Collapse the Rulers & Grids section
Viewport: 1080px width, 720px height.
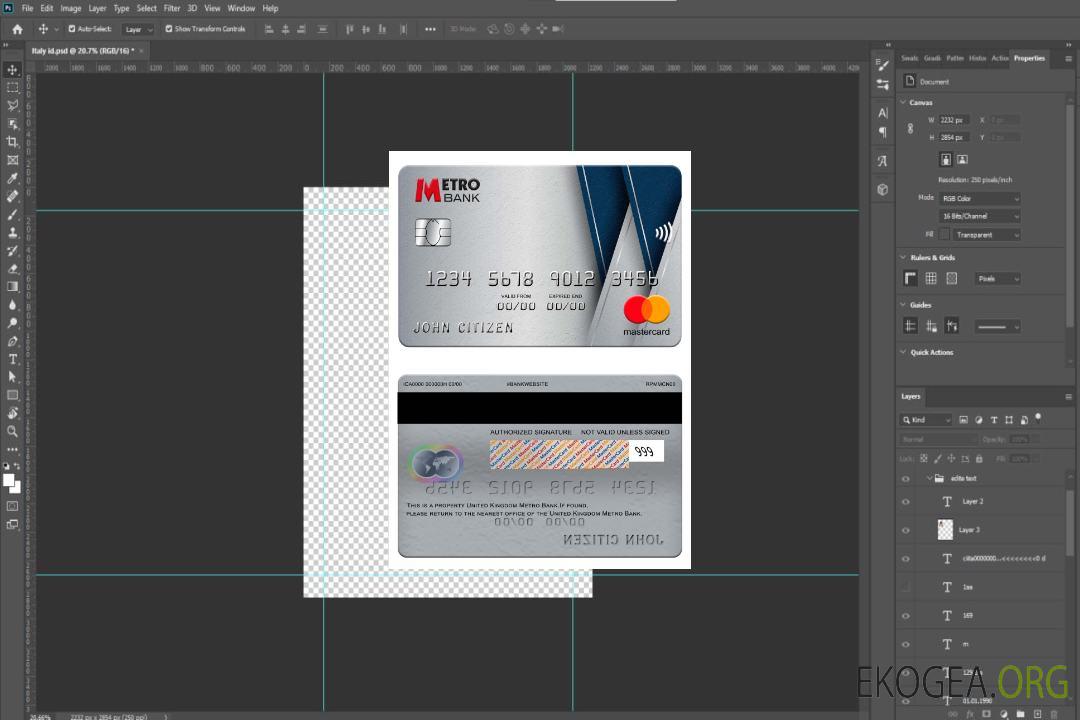pos(903,257)
